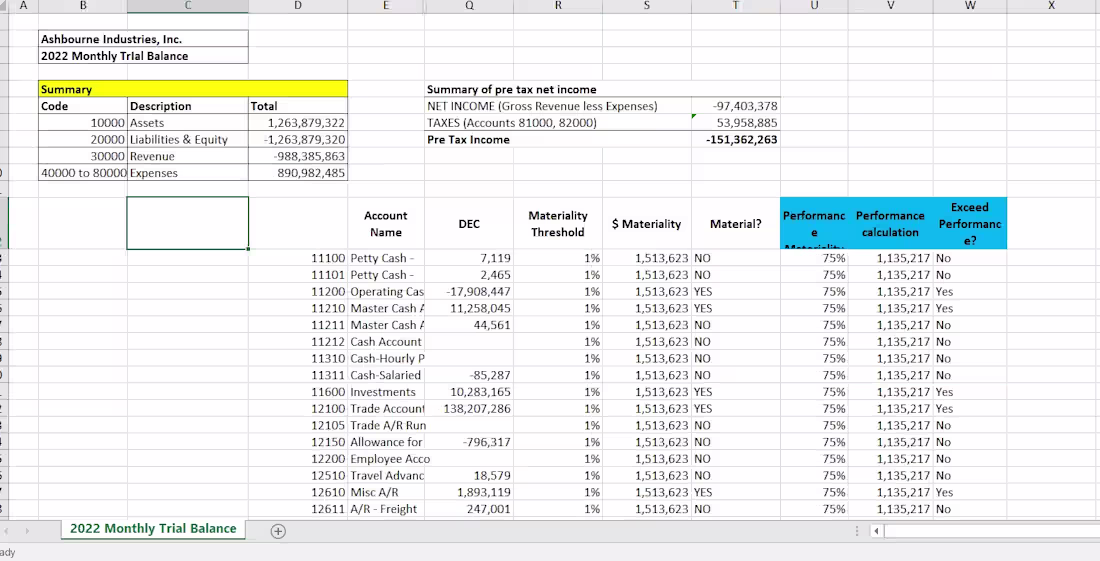Click NET INCOME value -97,403,378
Image resolution: width=1100 pixels, height=561 pixels.
[735, 106]
